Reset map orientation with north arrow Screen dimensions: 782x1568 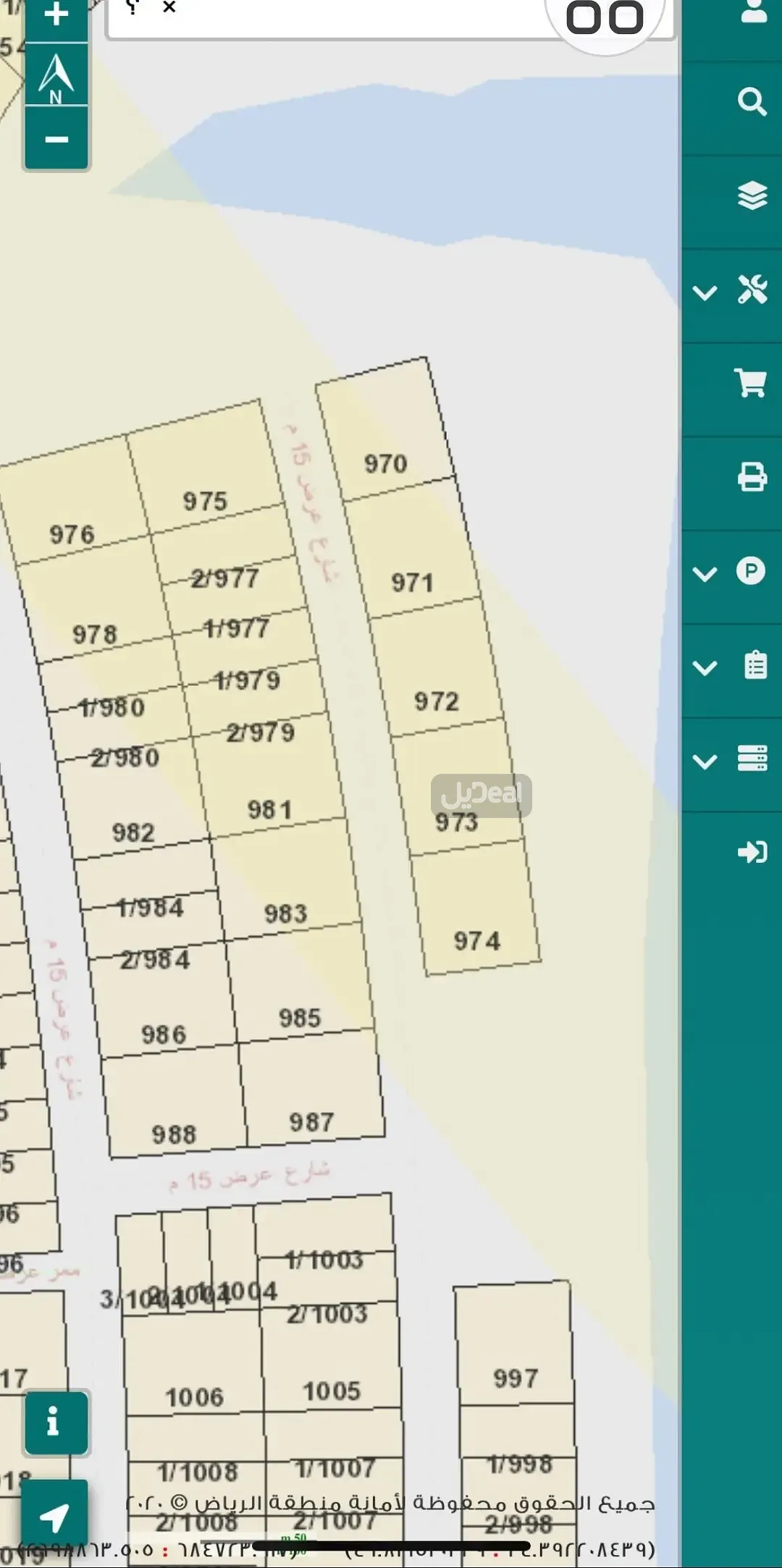[56, 76]
